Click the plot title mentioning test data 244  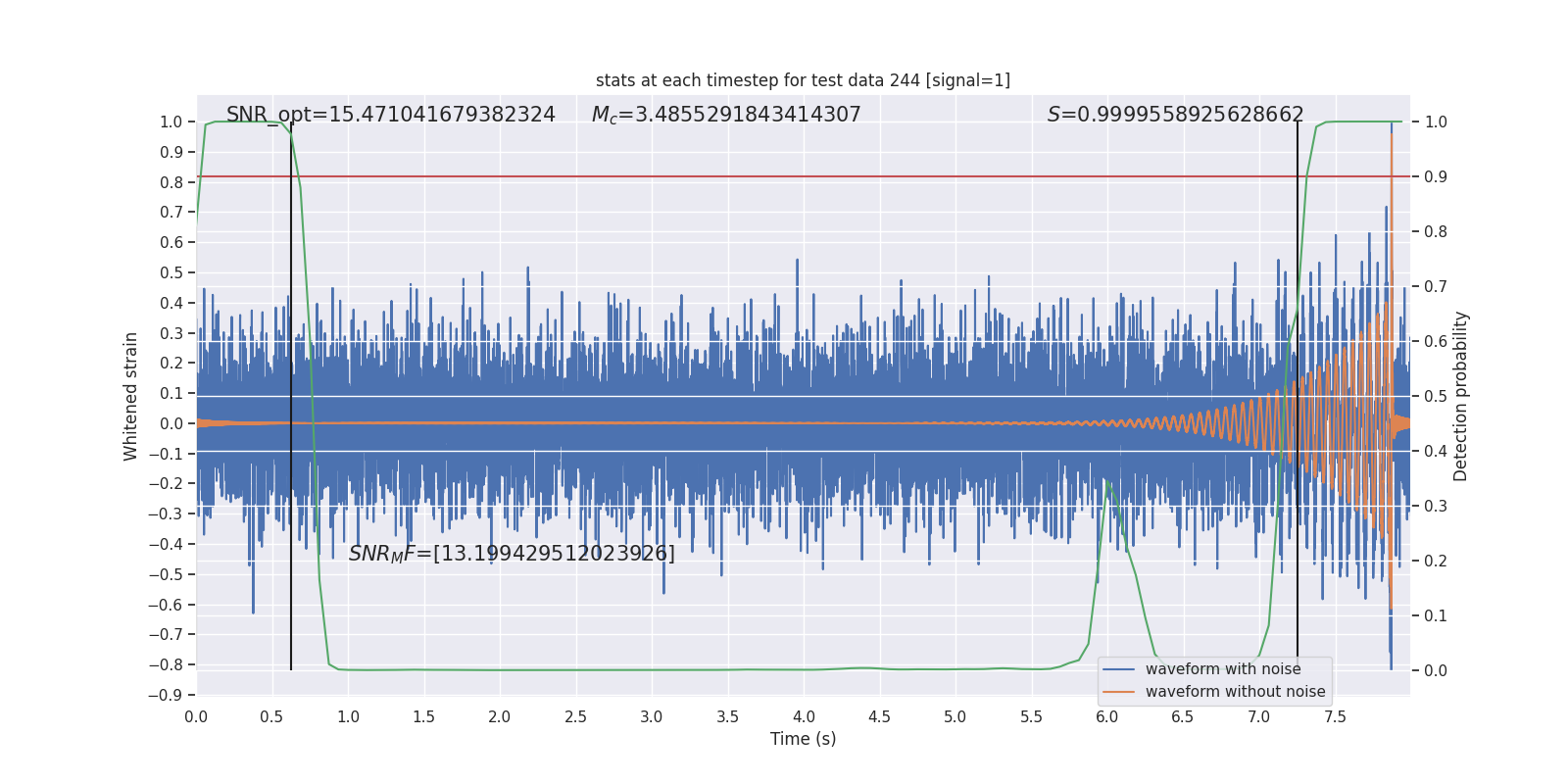pos(803,80)
